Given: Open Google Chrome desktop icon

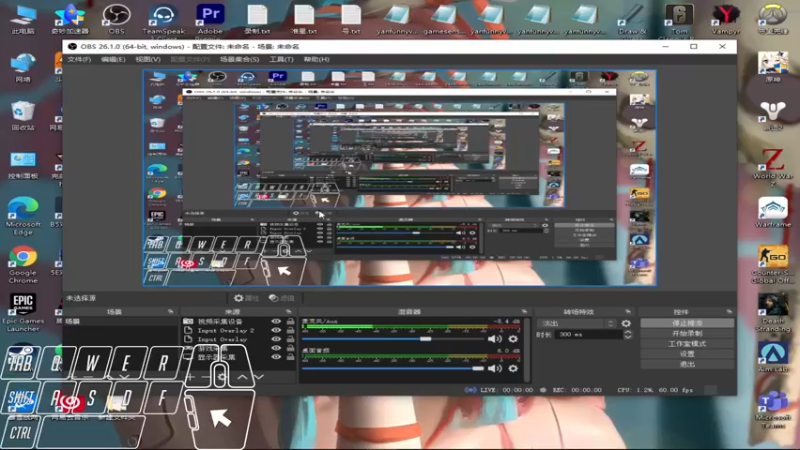Looking at the screenshot, I should click(23, 265).
